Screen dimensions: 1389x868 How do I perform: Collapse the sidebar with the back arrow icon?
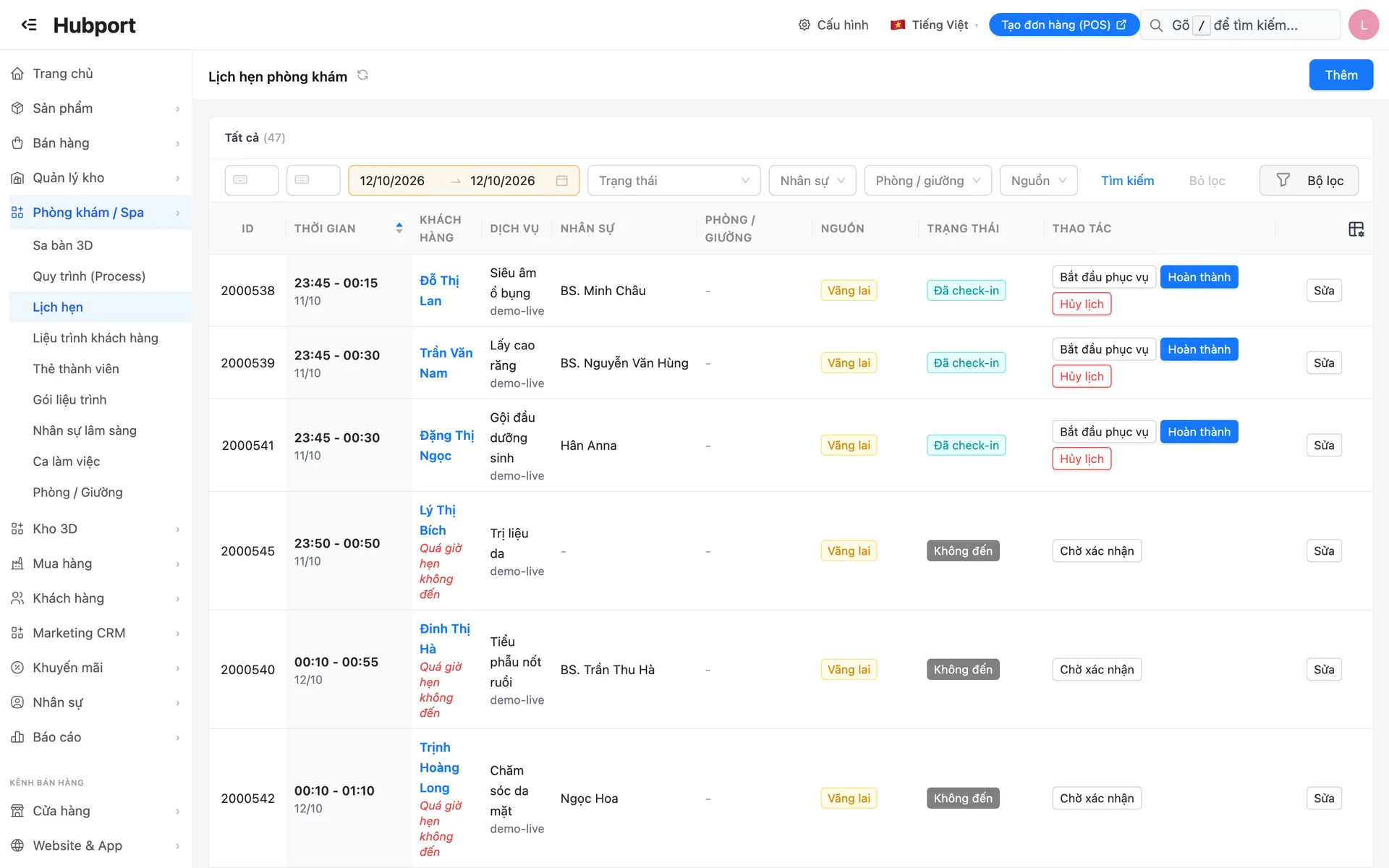pos(29,25)
